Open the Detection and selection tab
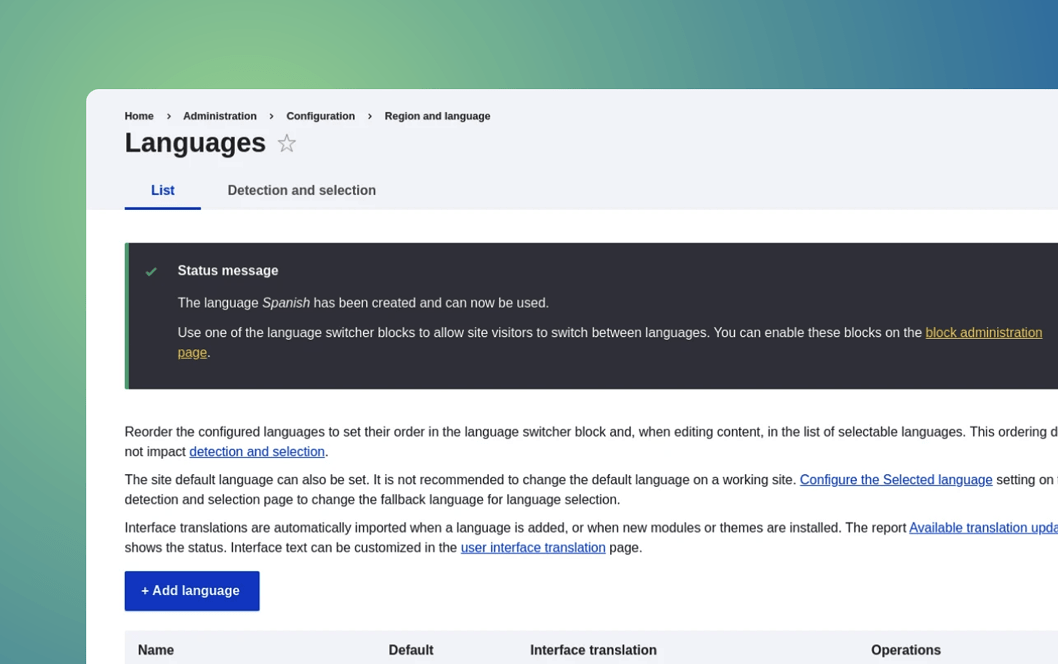This screenshot has height=664, width=1058. (301, 191)
